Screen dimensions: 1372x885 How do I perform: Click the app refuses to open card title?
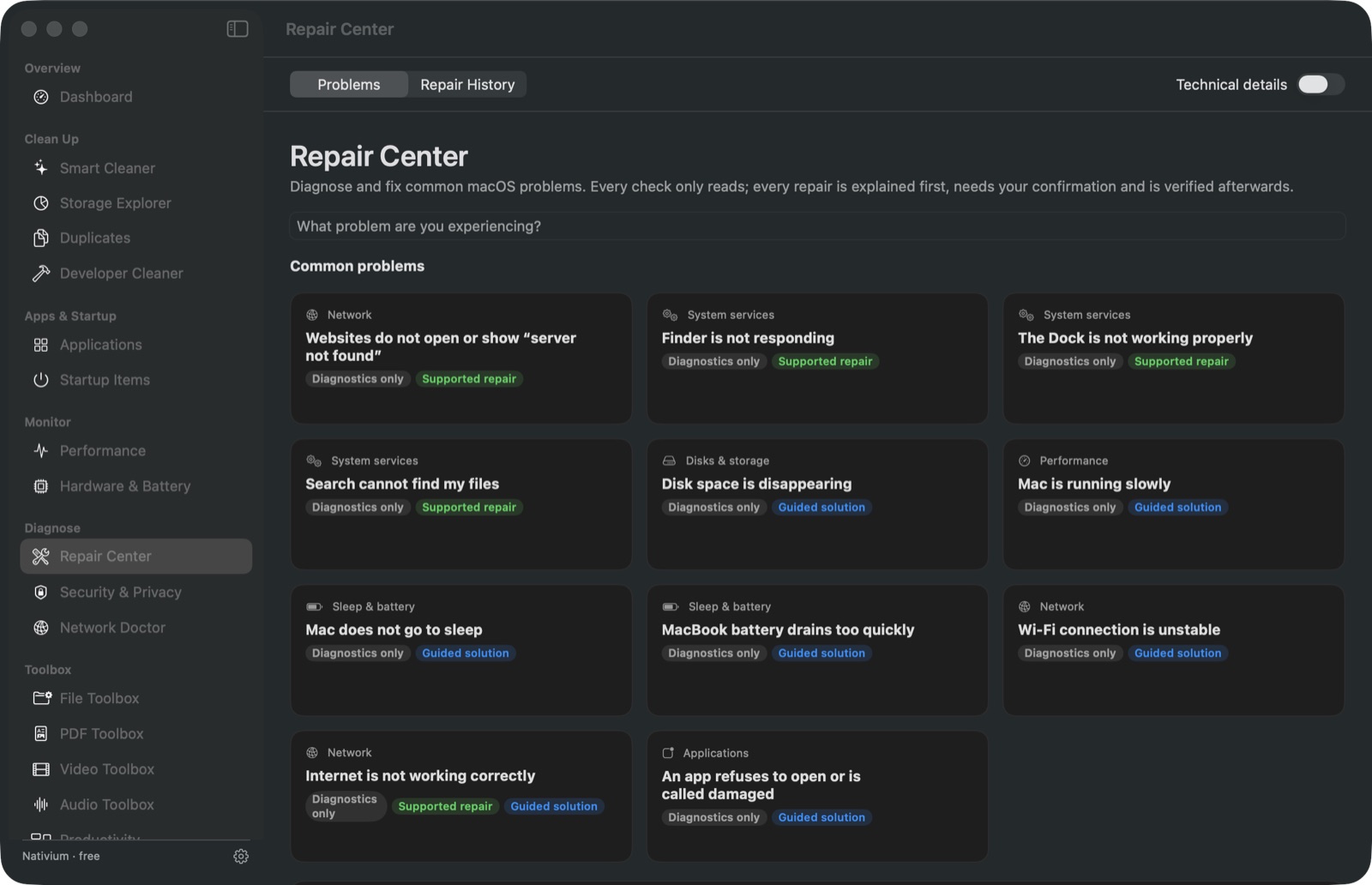761,785
